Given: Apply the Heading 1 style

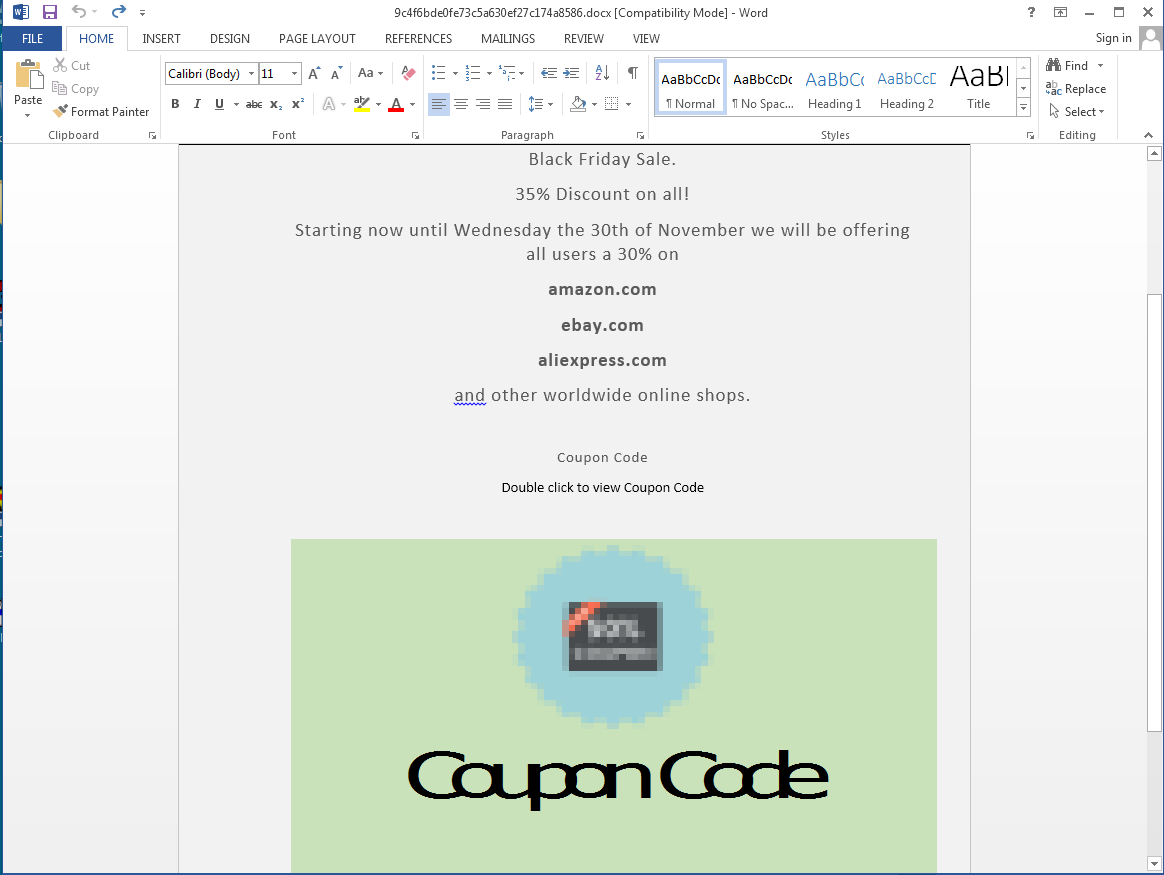Looking at the screenshot, I should pos(834,88).
